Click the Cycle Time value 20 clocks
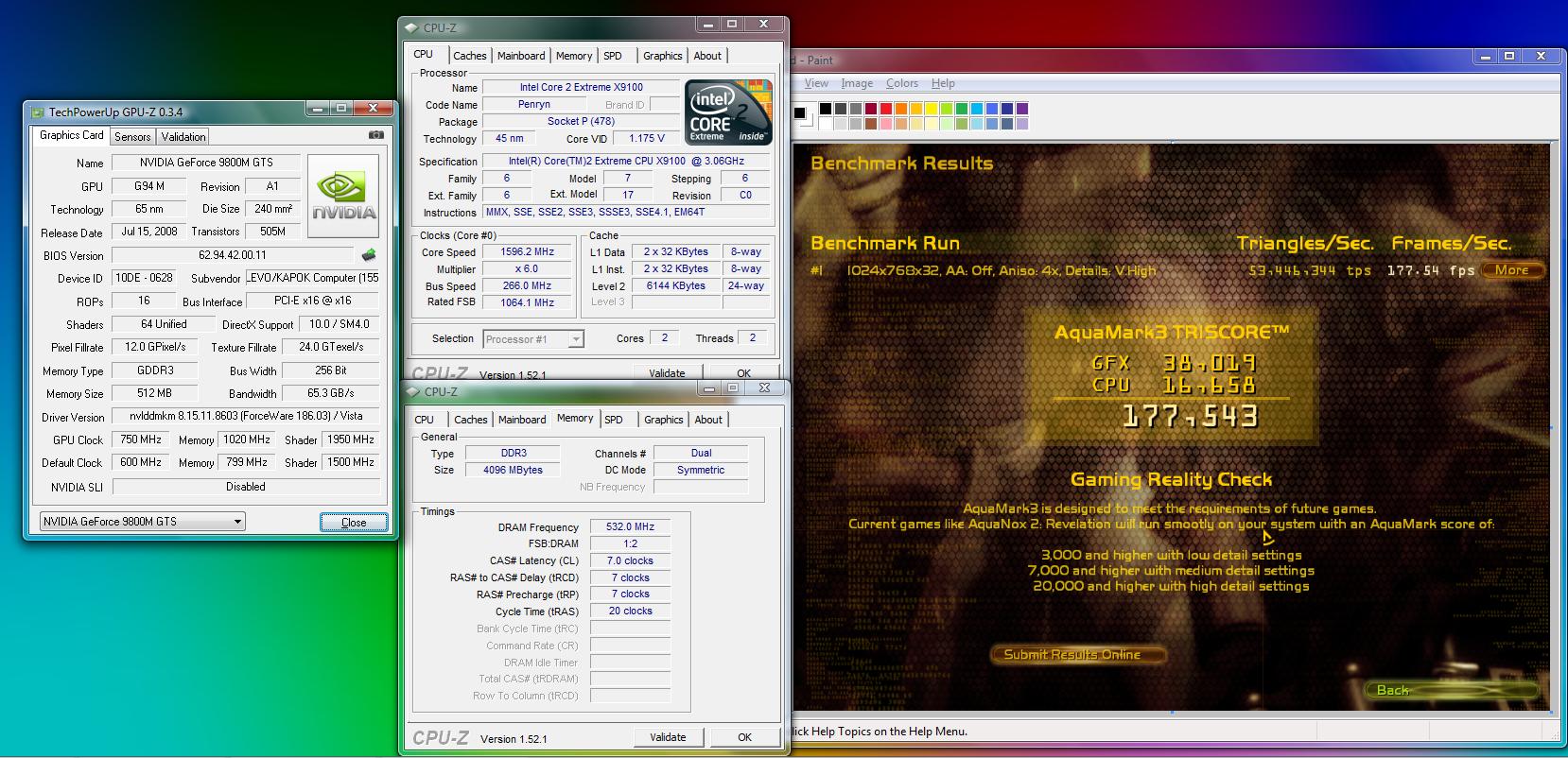This screenshot has width=1568, height=758. 630,612
